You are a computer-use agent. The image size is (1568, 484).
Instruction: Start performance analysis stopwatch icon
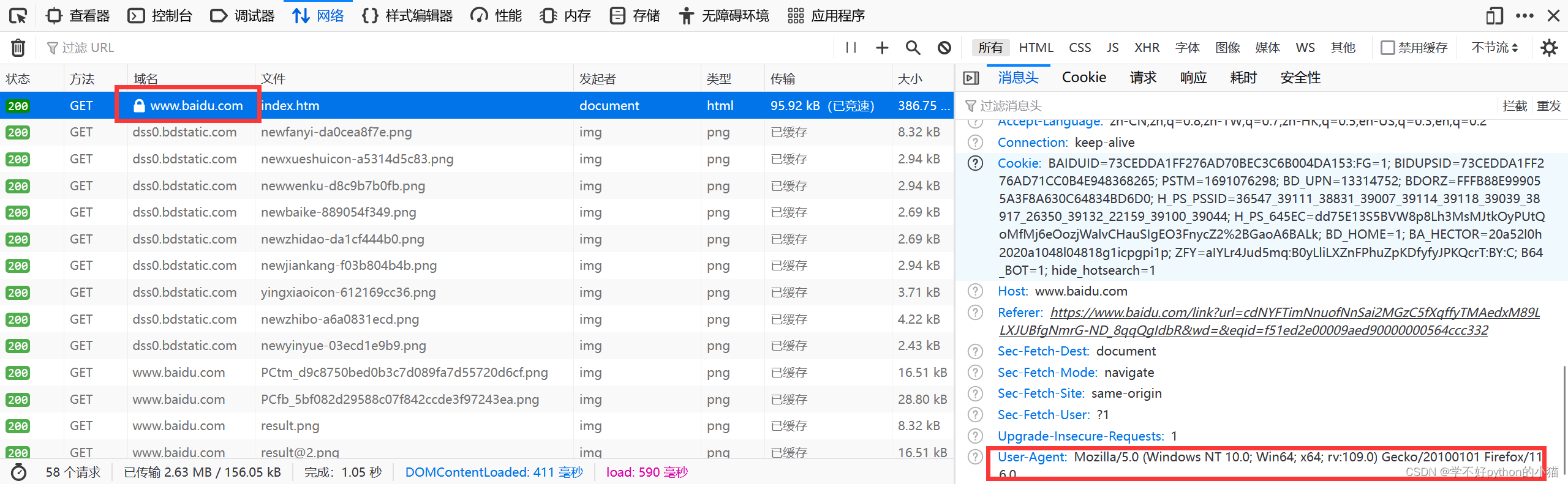tap(19, 472)
